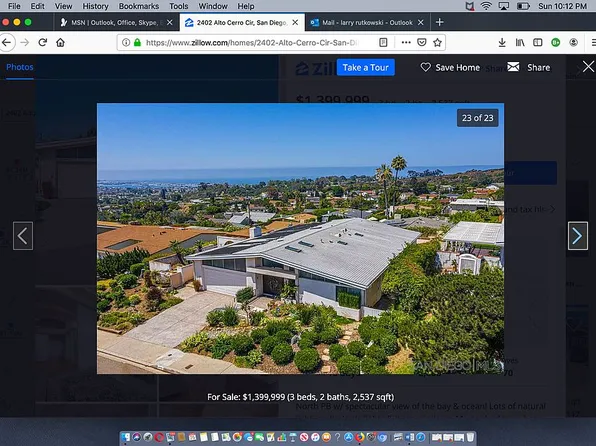Viewport: 596px width, 446px height.
Task: Click the heart icon to save home
Action: tap(425, 67)
